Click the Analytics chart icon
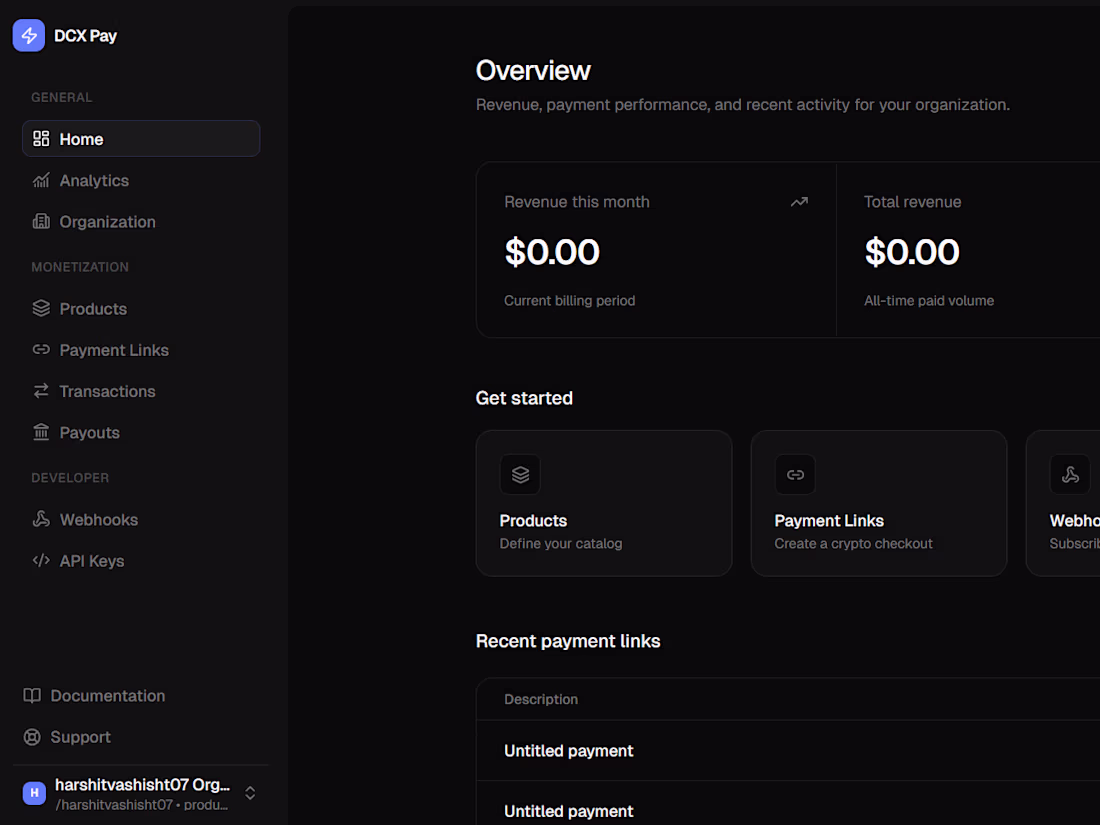 (41, 180)
